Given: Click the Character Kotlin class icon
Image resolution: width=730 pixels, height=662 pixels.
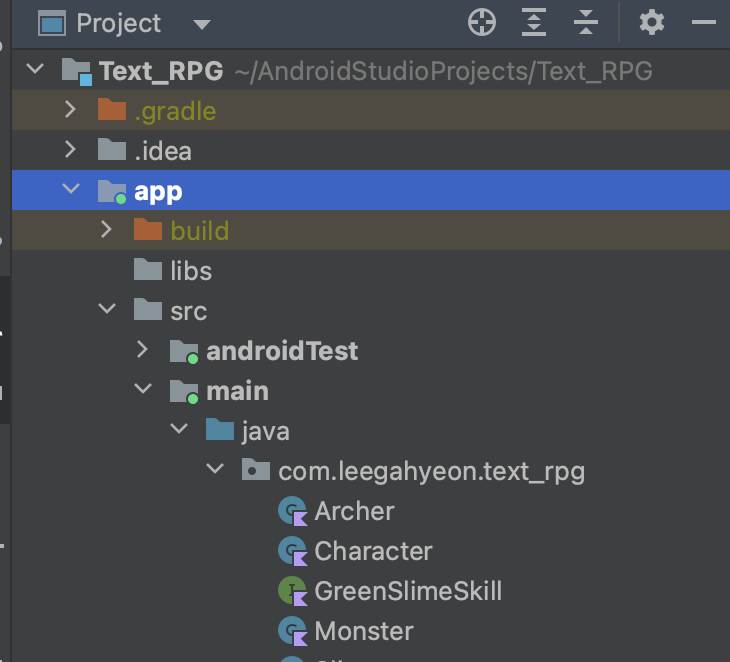Looking at the screenshot, I should click(293, 552).
